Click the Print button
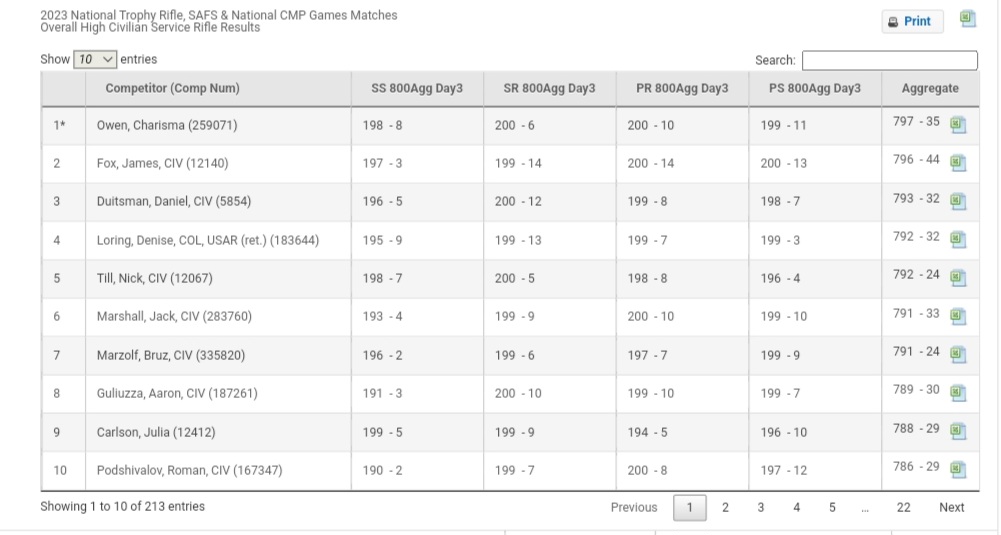Image resolution: width=1001 pixels, height=535 pixels. pos(912,22)
